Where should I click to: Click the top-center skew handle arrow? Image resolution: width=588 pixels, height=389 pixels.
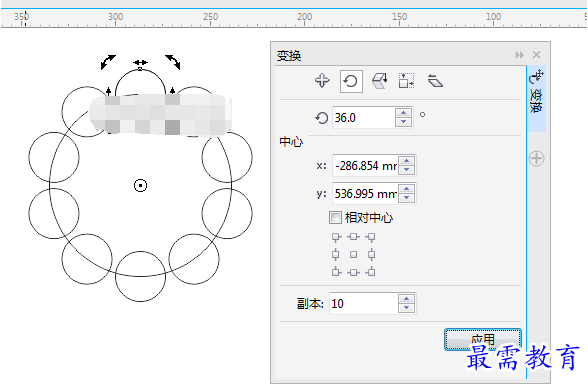141,63
